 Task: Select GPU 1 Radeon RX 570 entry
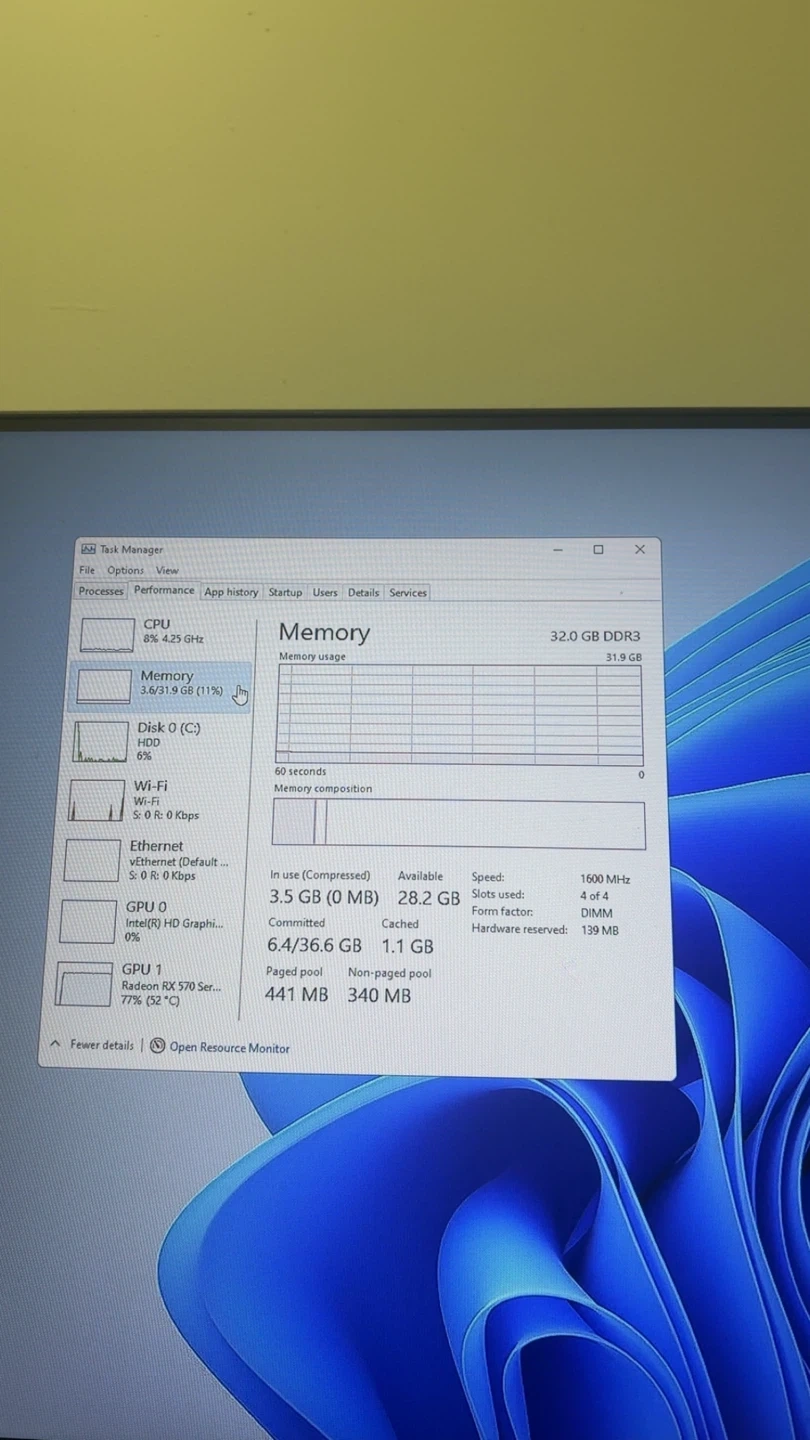click(84, 985)
